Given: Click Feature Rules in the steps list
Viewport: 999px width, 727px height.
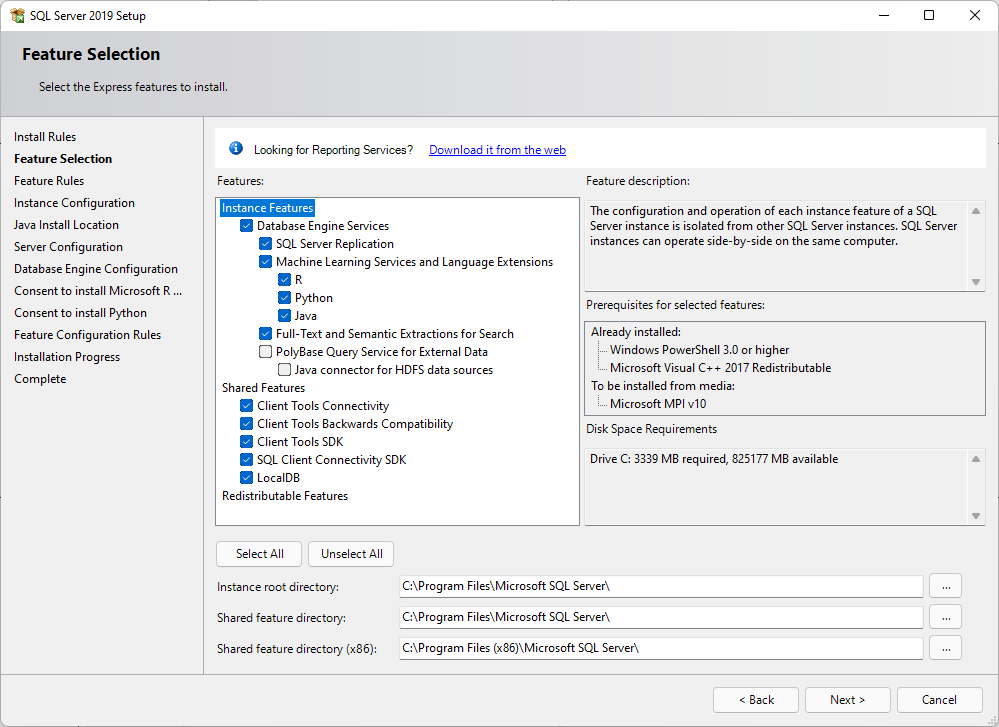Looking at the screenshot, I should click(x=49, y=181).
